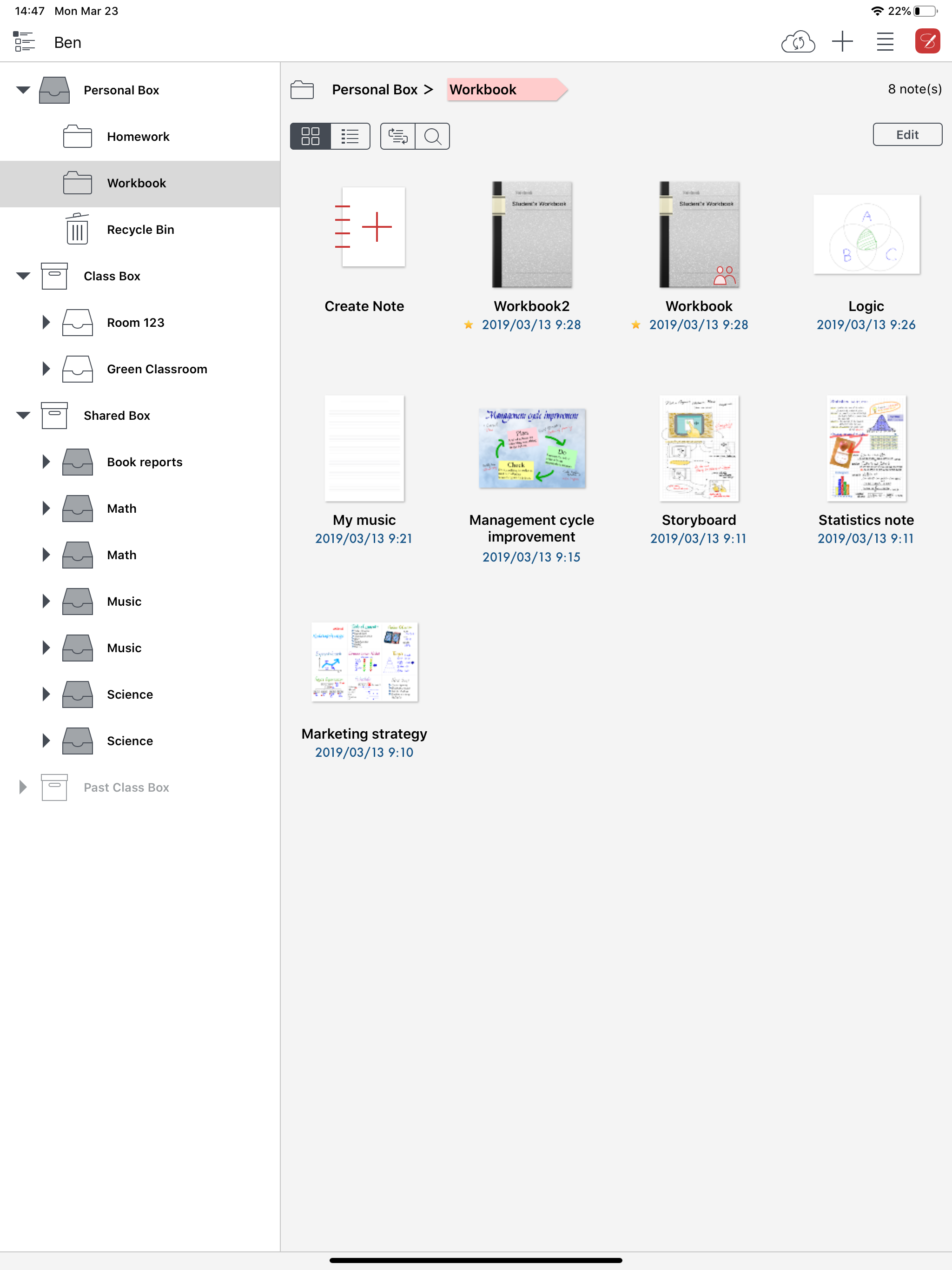
Task: Toggle the star on Workbook2
Action: [469, 325]
